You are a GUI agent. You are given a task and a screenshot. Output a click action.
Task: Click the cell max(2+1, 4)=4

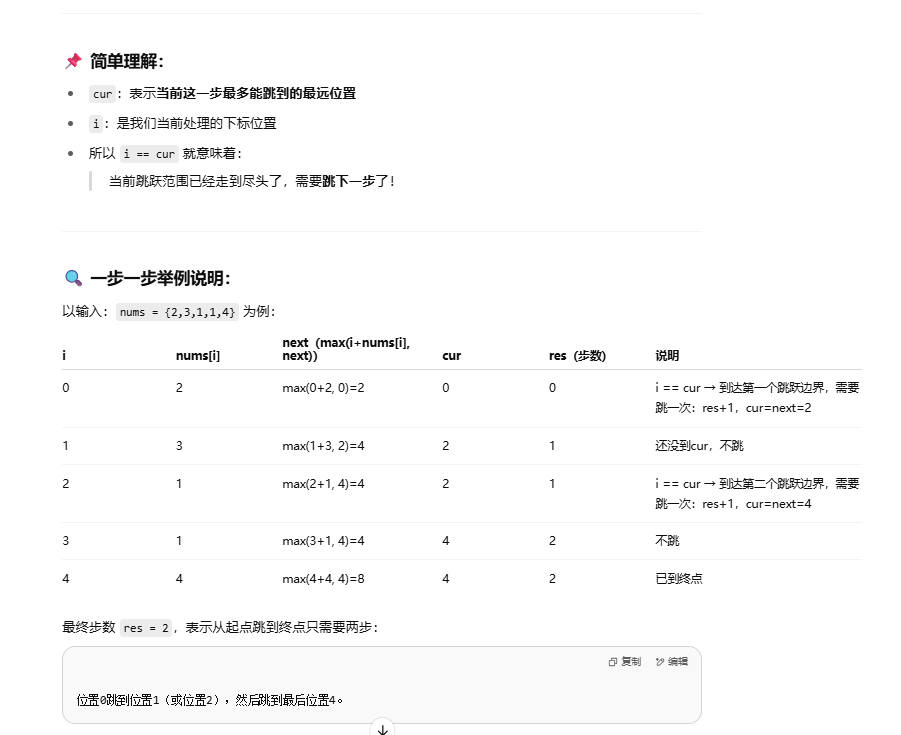(x=324, y=484)
